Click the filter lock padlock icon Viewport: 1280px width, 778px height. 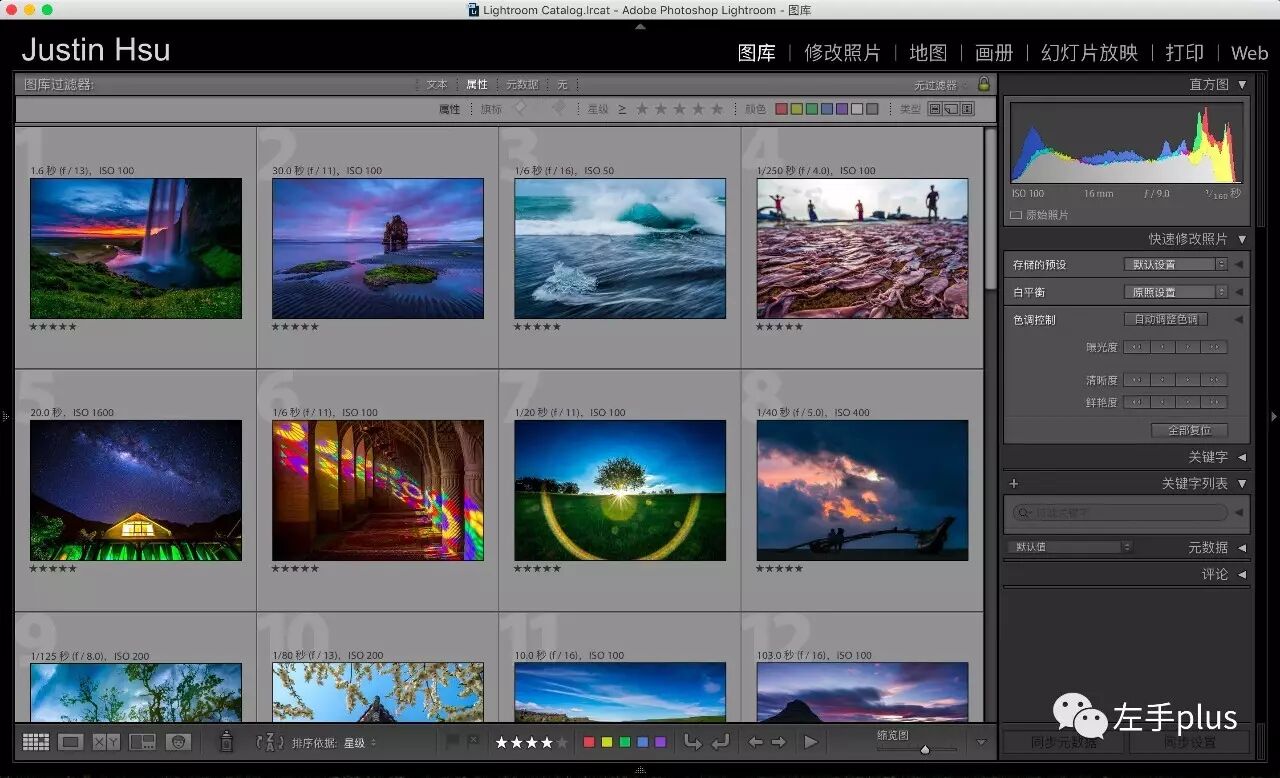point(983,85)
